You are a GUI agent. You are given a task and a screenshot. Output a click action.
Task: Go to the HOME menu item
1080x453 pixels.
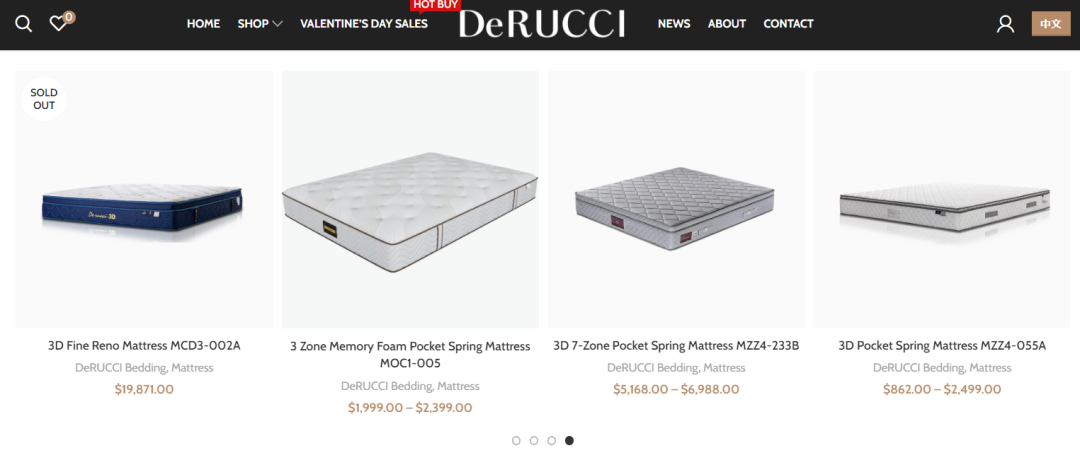point(203,24)
